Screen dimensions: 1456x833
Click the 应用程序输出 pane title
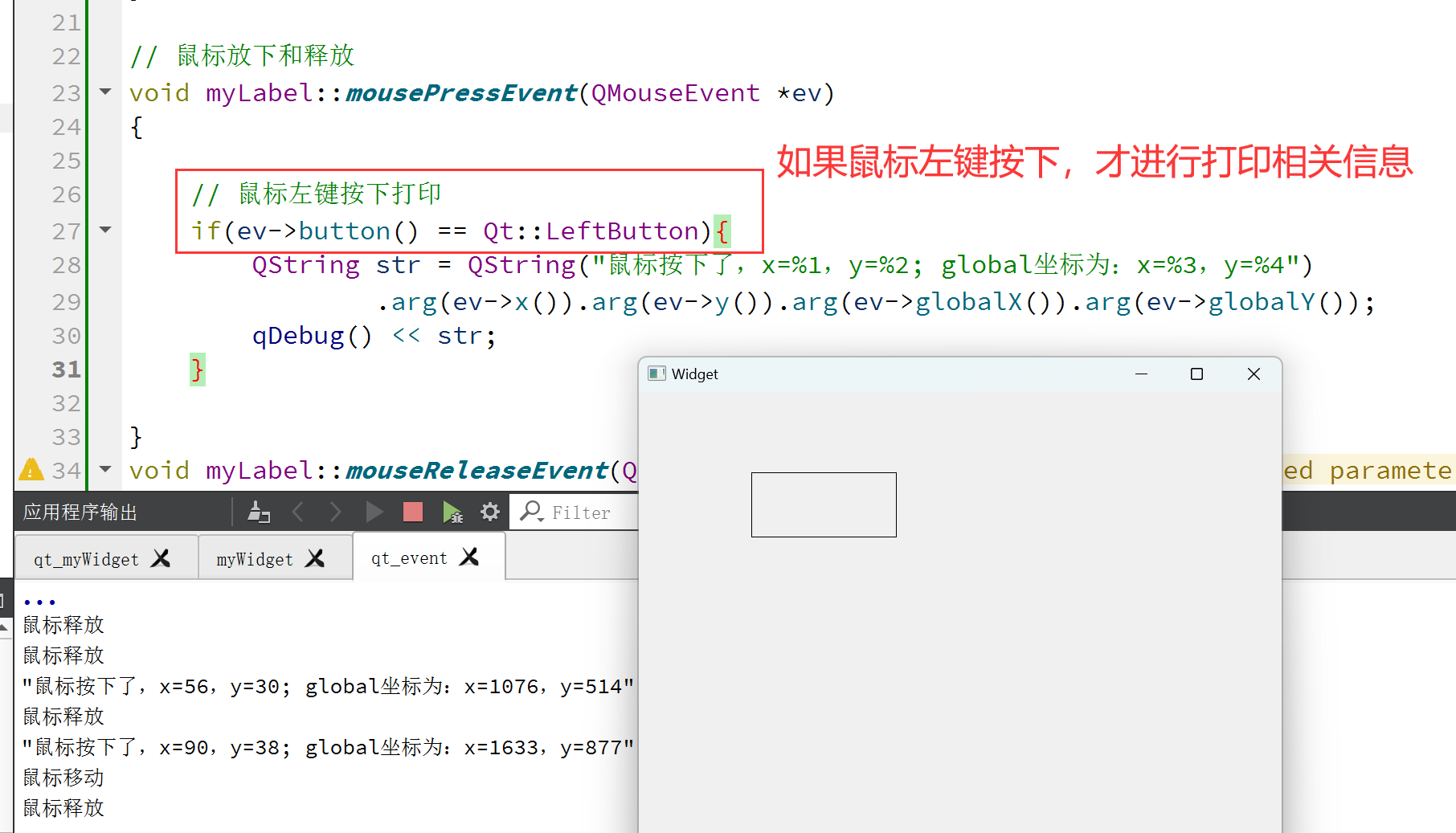pos(80,512)
